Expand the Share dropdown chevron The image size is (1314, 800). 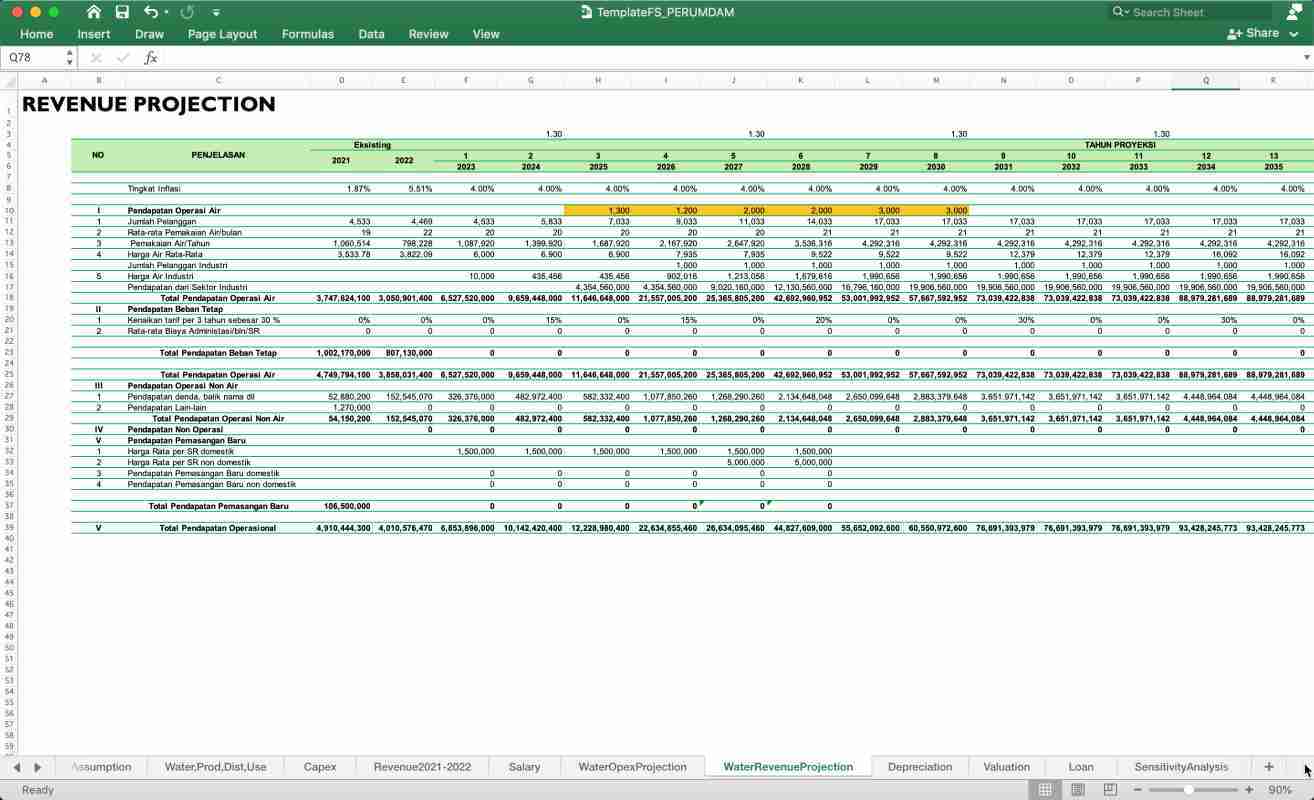click(x=1293, y=33)
